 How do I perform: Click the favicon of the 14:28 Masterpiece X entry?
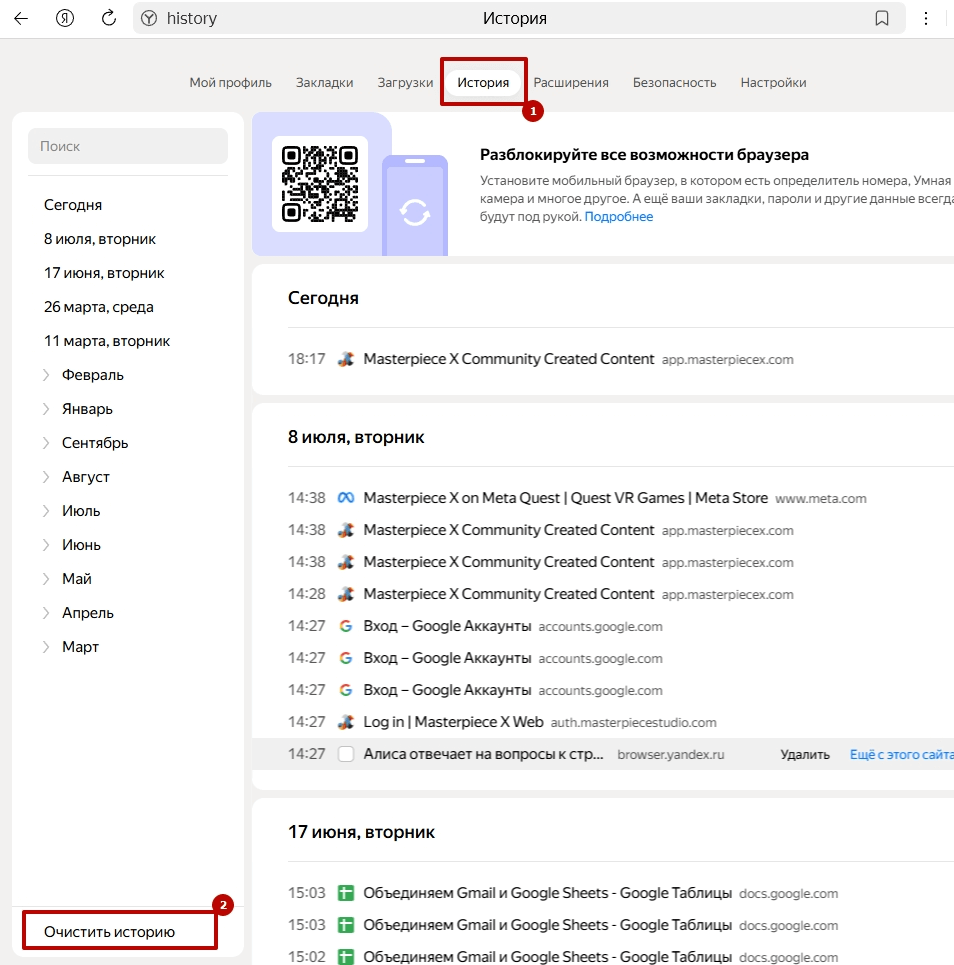[x=346, y=594]
